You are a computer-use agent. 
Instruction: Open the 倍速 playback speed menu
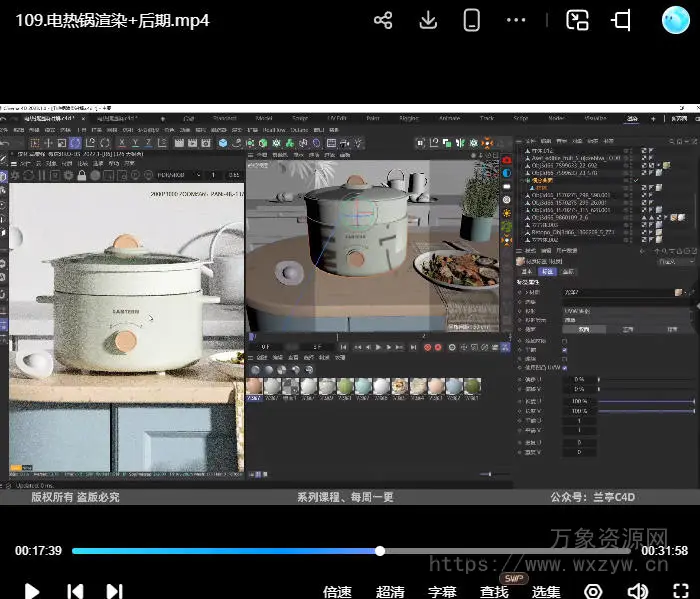coord(337,591)
